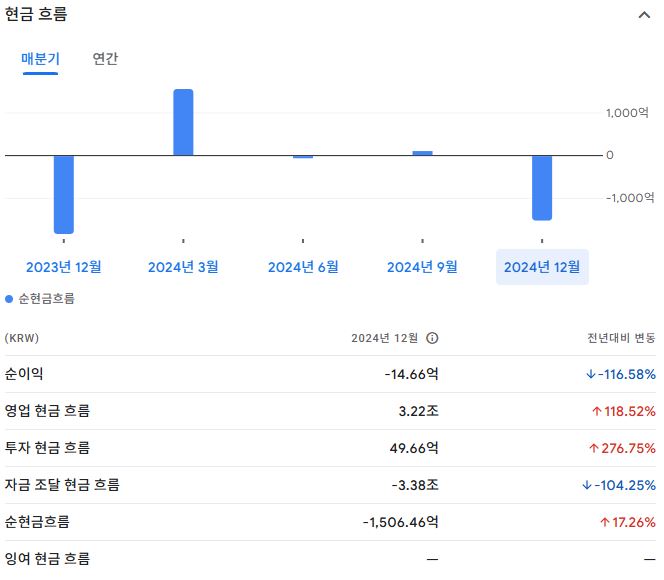
Task: Click the 1,000억 axis label
Action: (627, 113)
